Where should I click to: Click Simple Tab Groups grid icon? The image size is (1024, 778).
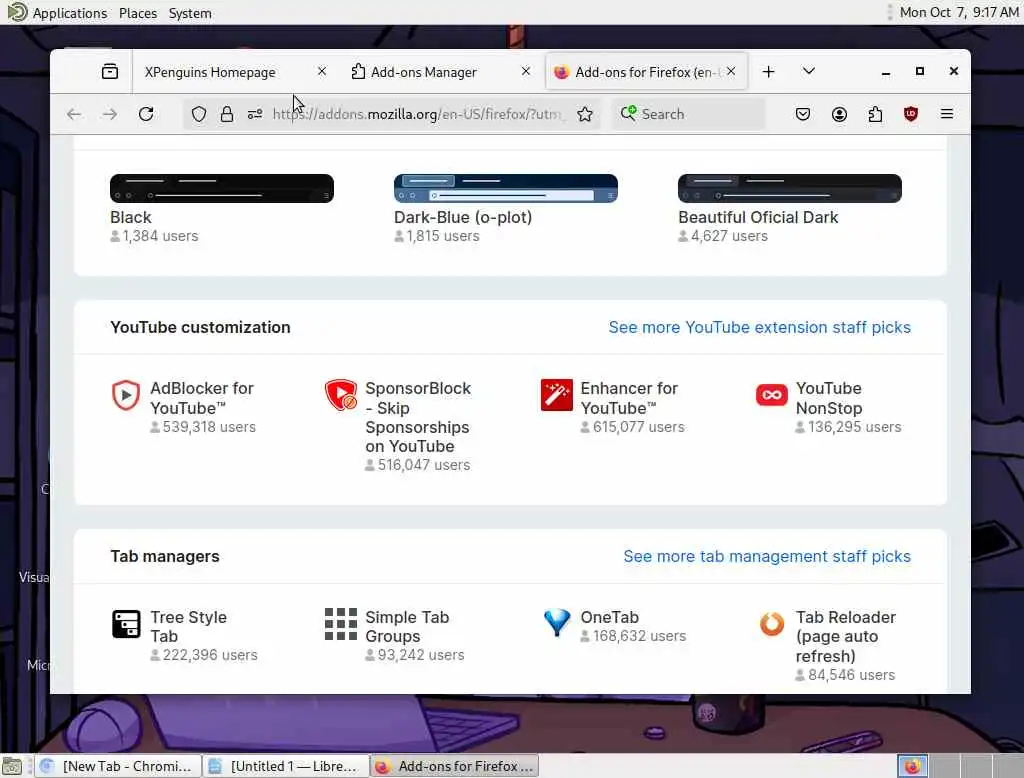tap(341, 624)
